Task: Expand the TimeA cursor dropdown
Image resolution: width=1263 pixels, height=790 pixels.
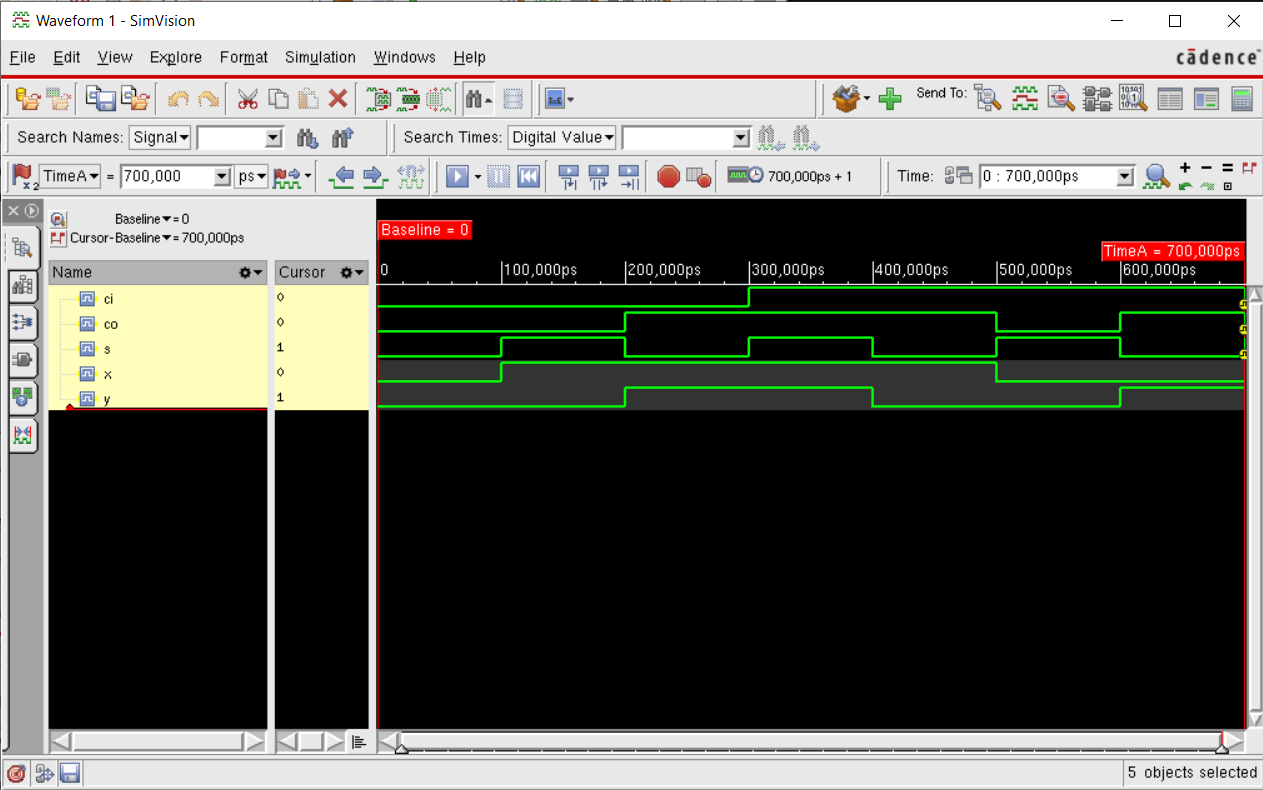Action: [x=71, y=177]
